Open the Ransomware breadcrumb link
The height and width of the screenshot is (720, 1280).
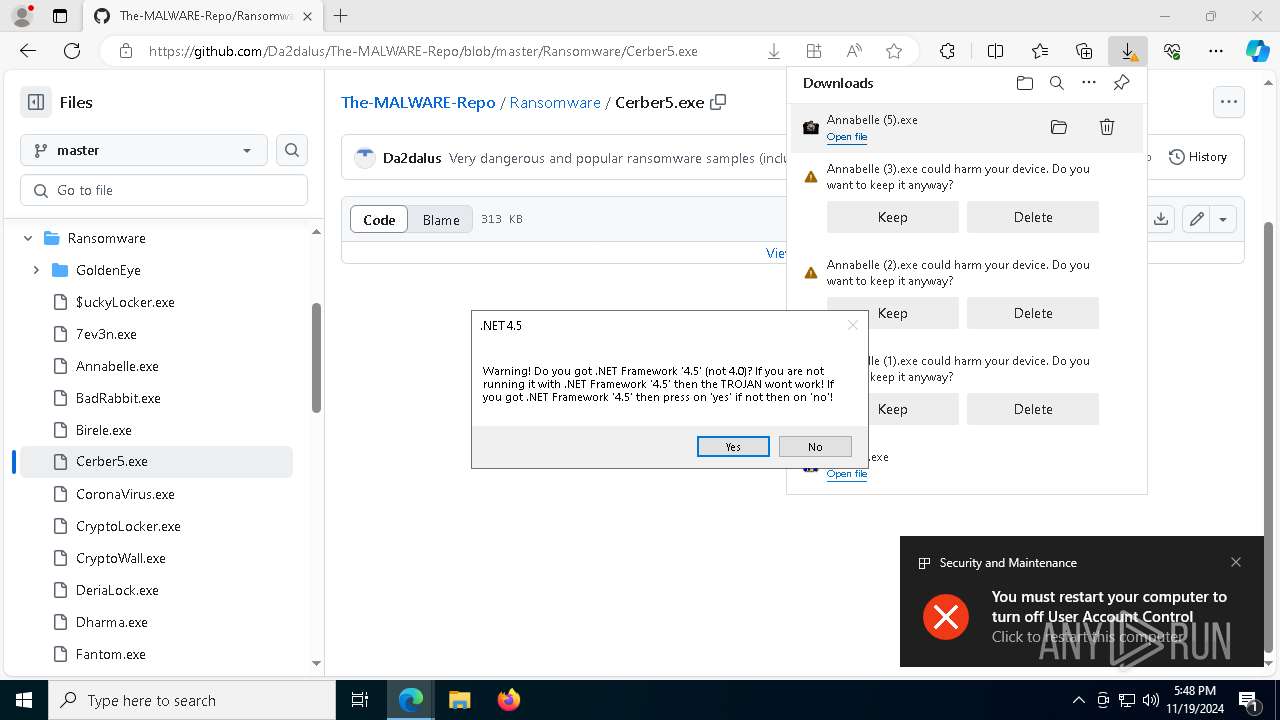[555, 102]
